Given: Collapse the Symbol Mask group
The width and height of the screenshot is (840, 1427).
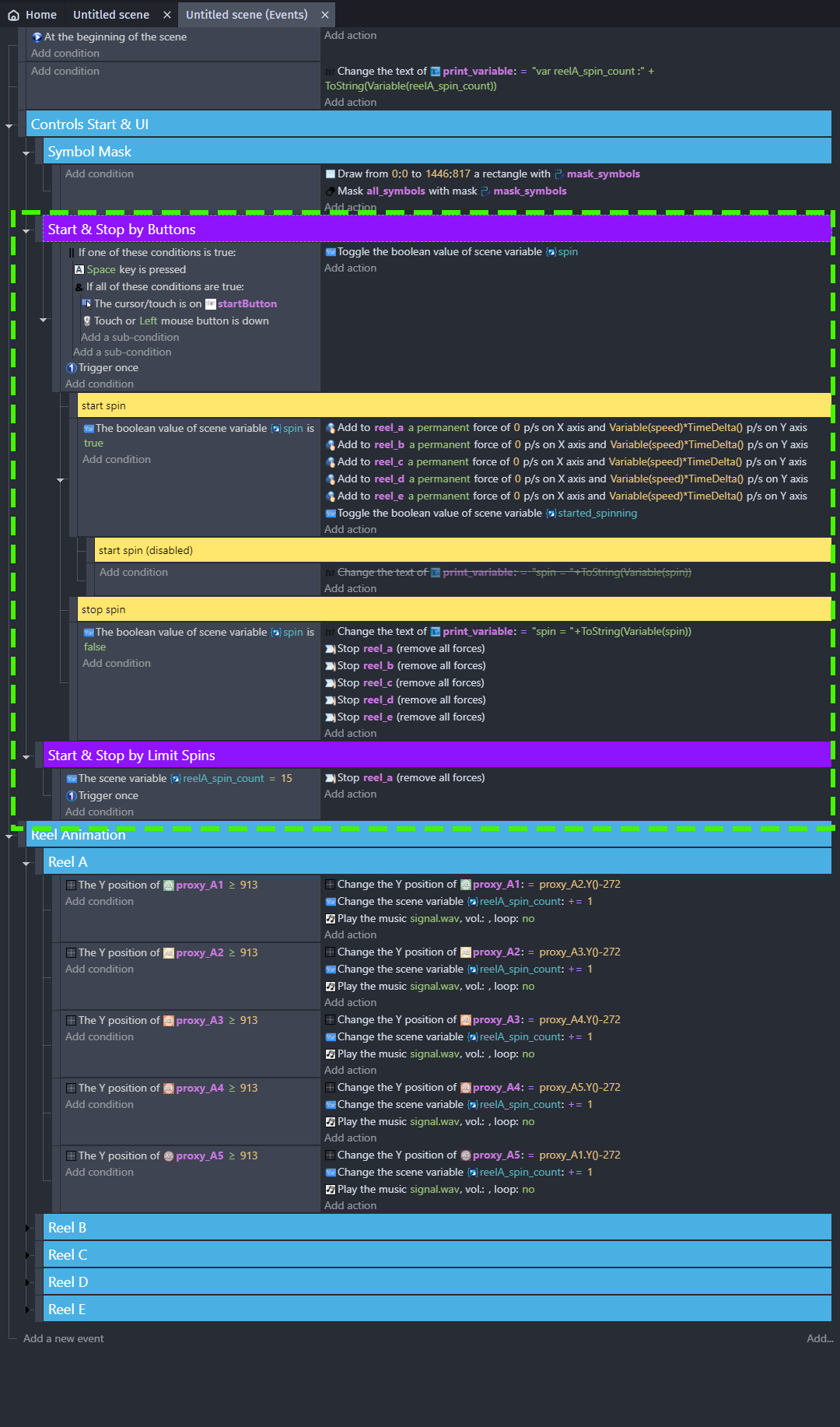Looking at the screenshot, I should (x=26, y=153).
